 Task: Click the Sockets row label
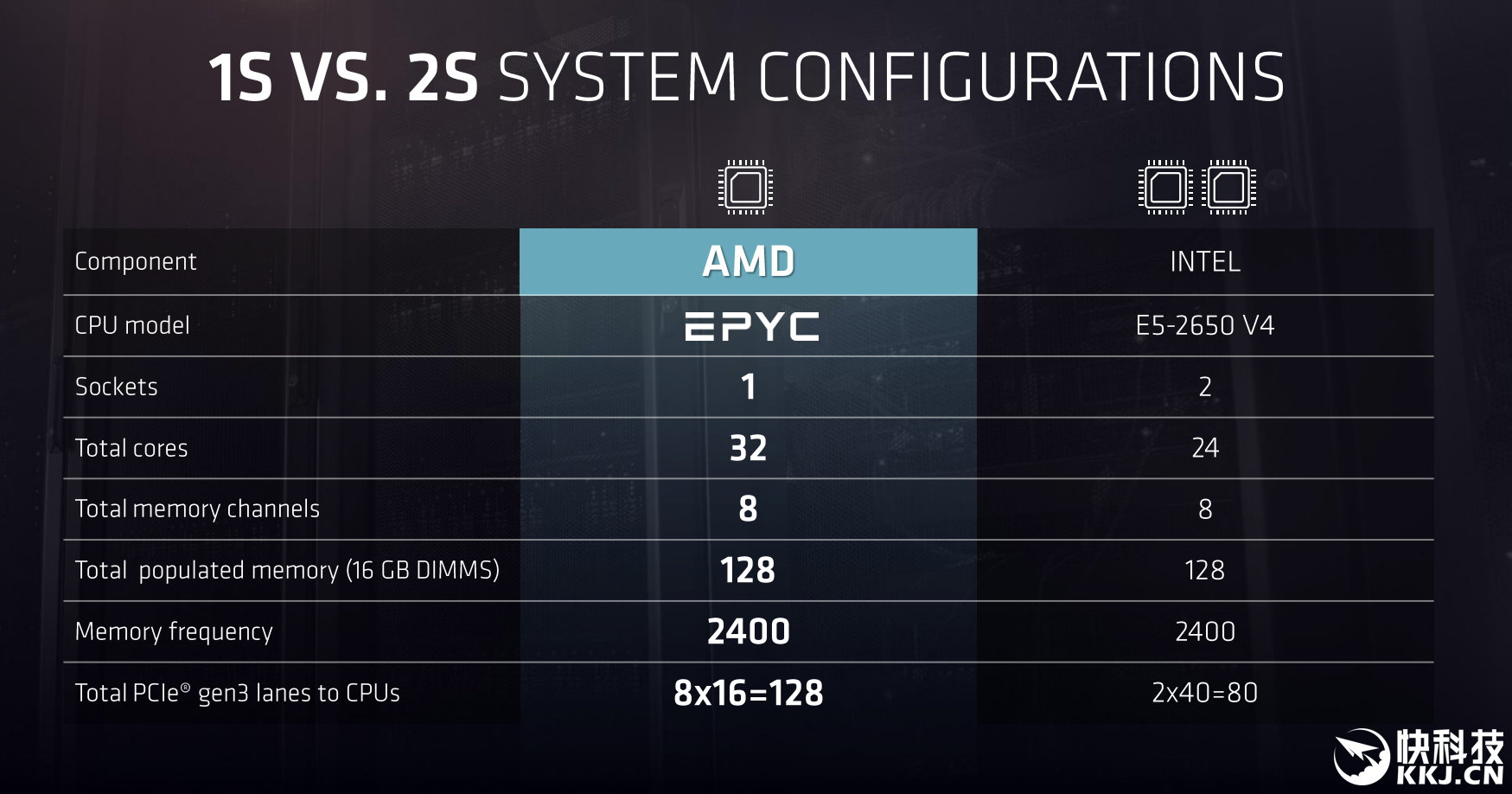tap(117, 387)
